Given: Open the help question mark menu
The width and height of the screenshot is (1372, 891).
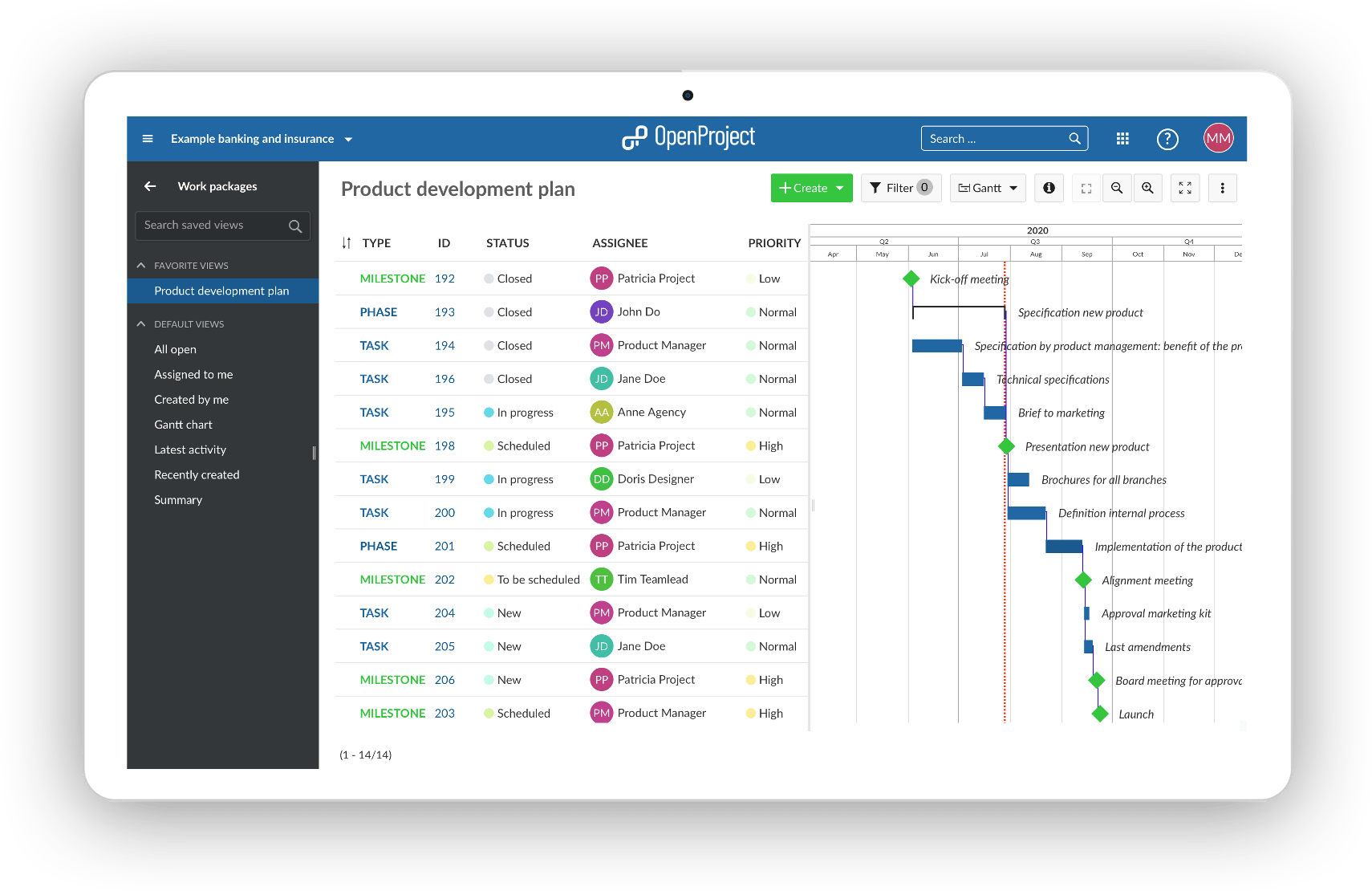Looking at the screenshot, I should [x=1167, y=139].
